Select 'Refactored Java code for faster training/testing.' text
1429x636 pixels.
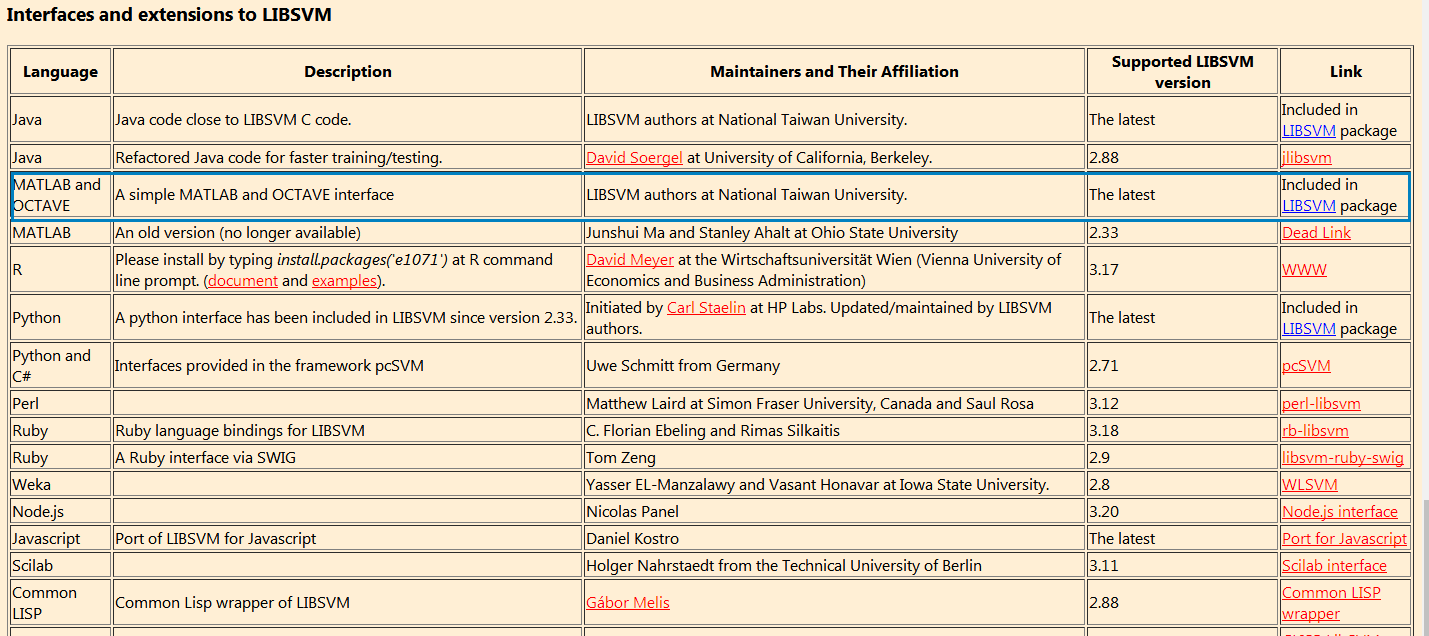click(x=278, y=157)
